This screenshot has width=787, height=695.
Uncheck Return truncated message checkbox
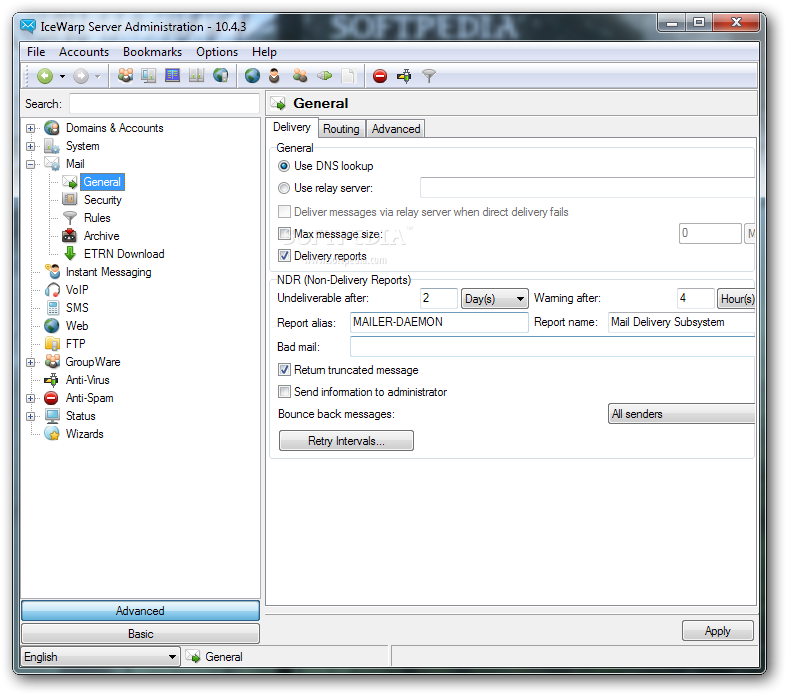284,370
